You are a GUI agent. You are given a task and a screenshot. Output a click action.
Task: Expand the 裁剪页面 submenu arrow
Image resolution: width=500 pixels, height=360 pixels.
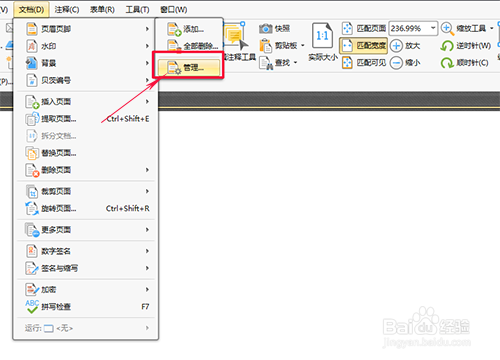tap(147, 191)
